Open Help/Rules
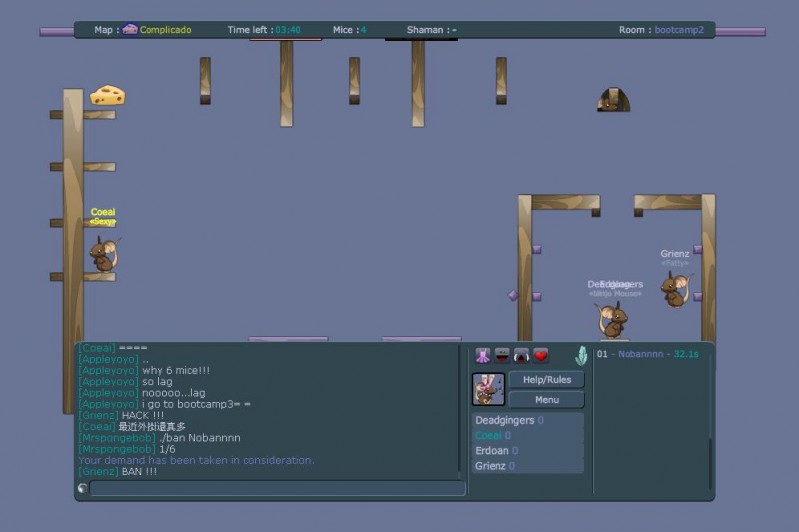Viewport: 799px width, 532px height. [546, 380]
